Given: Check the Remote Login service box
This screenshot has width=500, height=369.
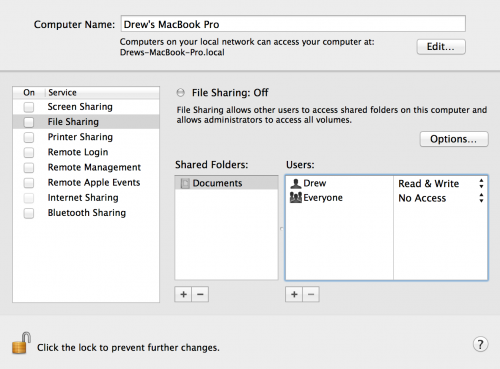Looking at the screenshot, I should (x=29, y=152).
